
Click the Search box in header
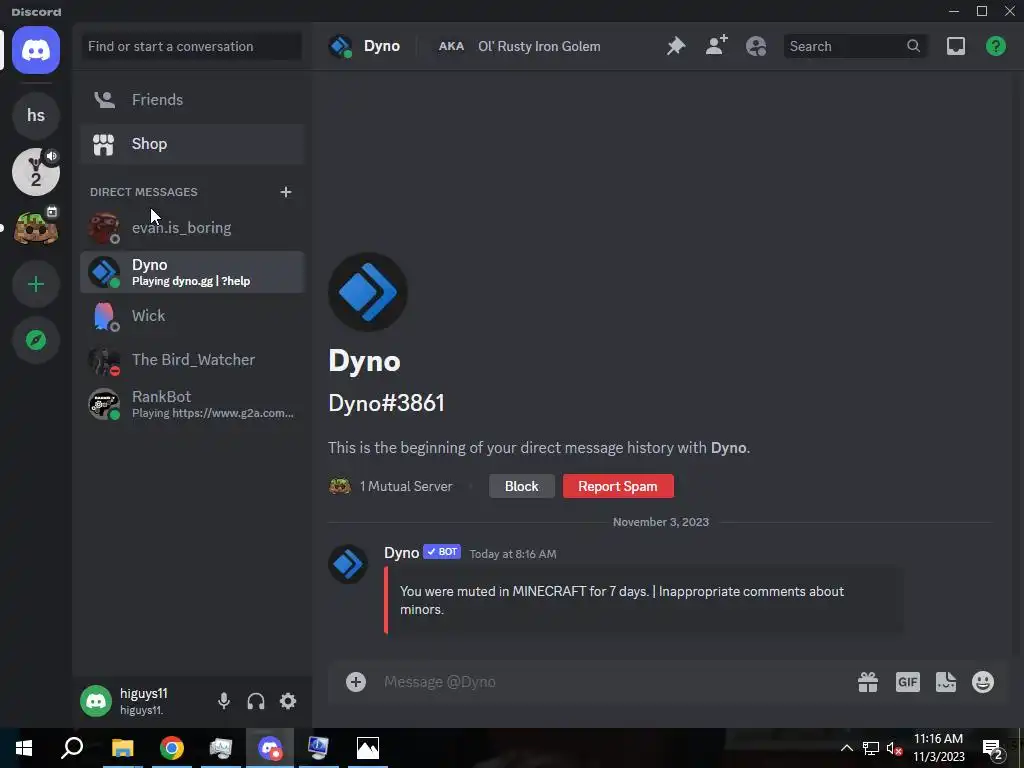[x=855, y=46]
